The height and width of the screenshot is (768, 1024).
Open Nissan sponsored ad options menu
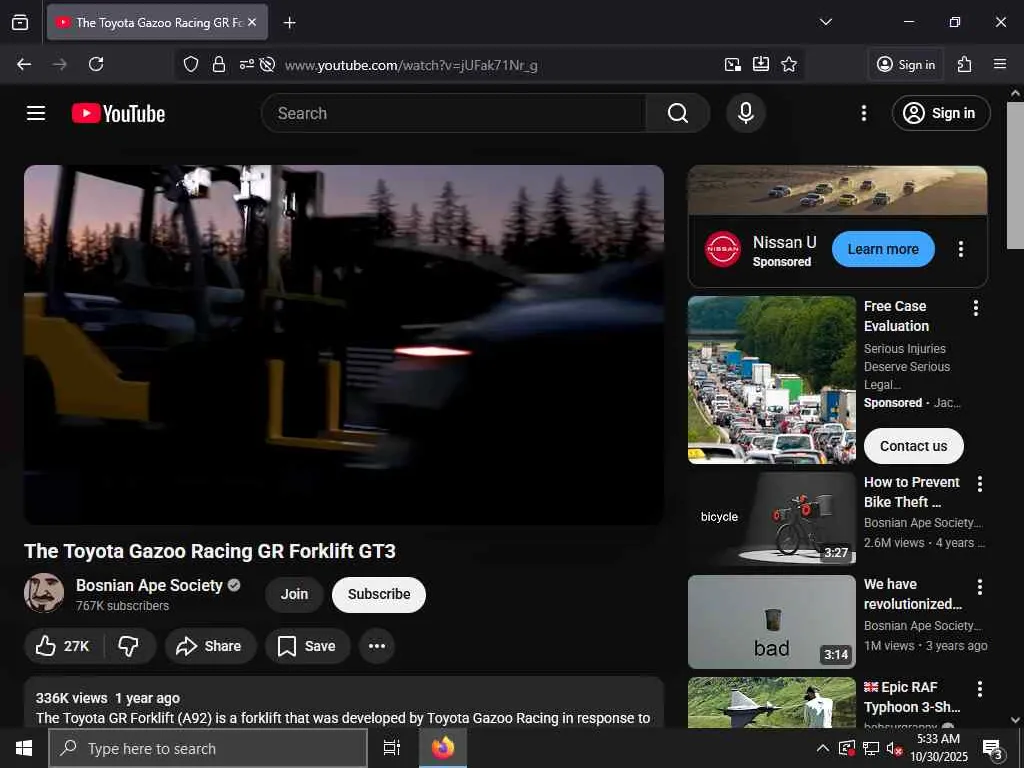pos(961,249)
